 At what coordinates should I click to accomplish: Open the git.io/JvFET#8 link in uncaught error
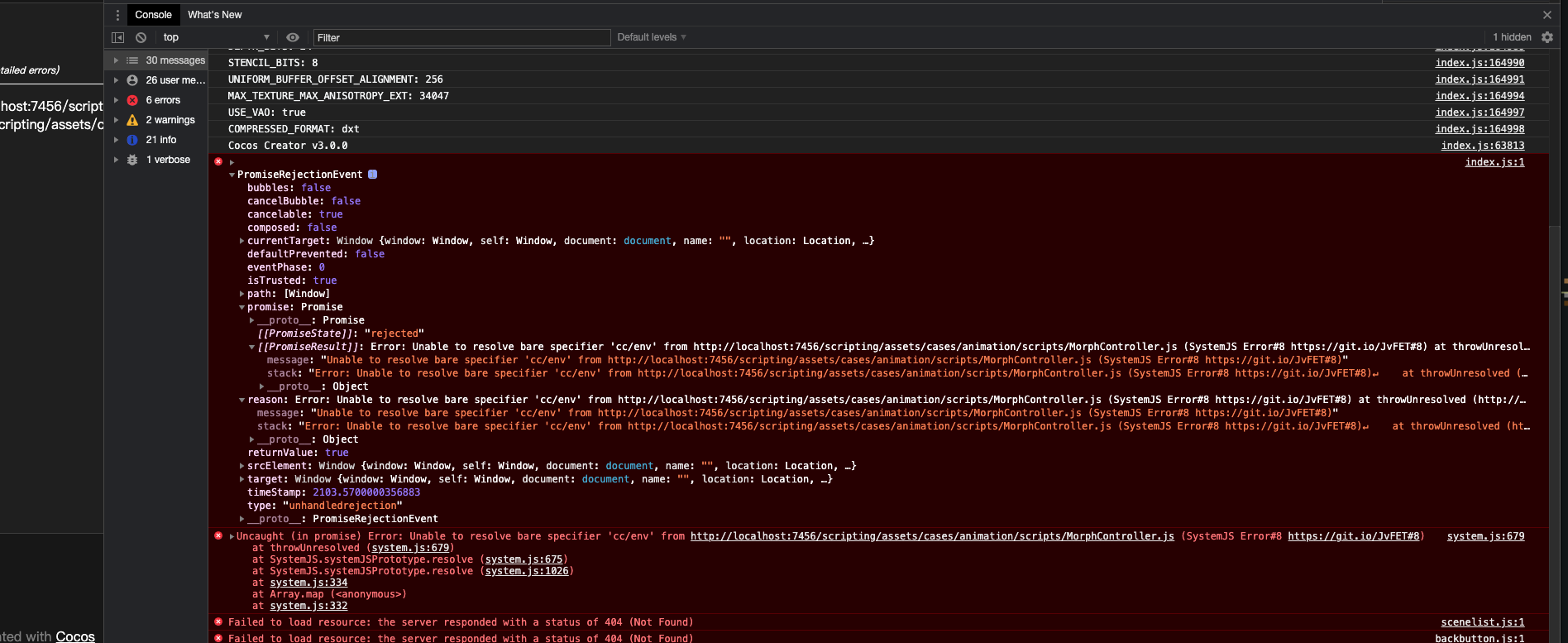[x=1354, y=536]
